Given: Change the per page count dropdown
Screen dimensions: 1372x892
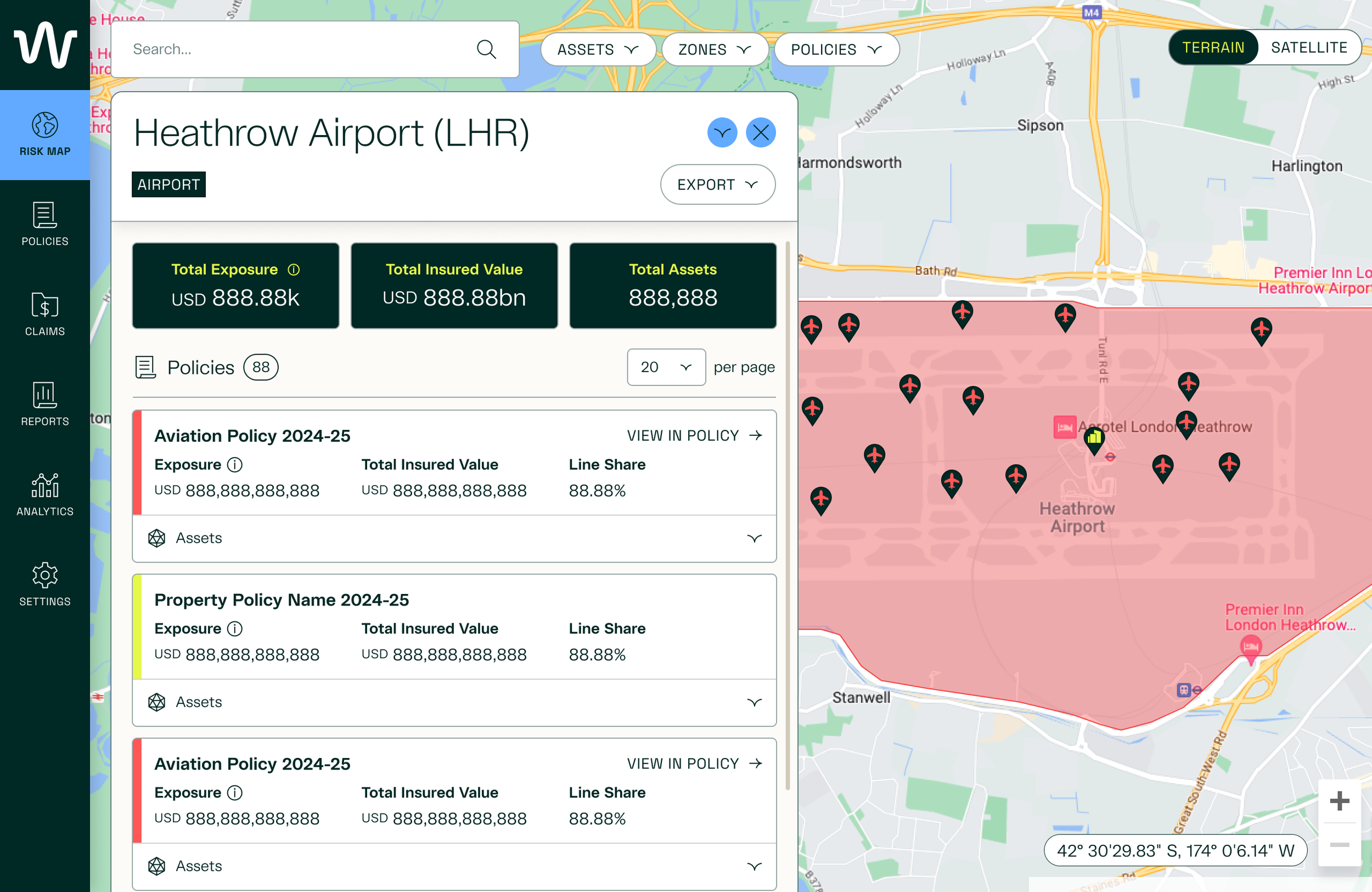Looking at the screenshot, I should point(666,367).
